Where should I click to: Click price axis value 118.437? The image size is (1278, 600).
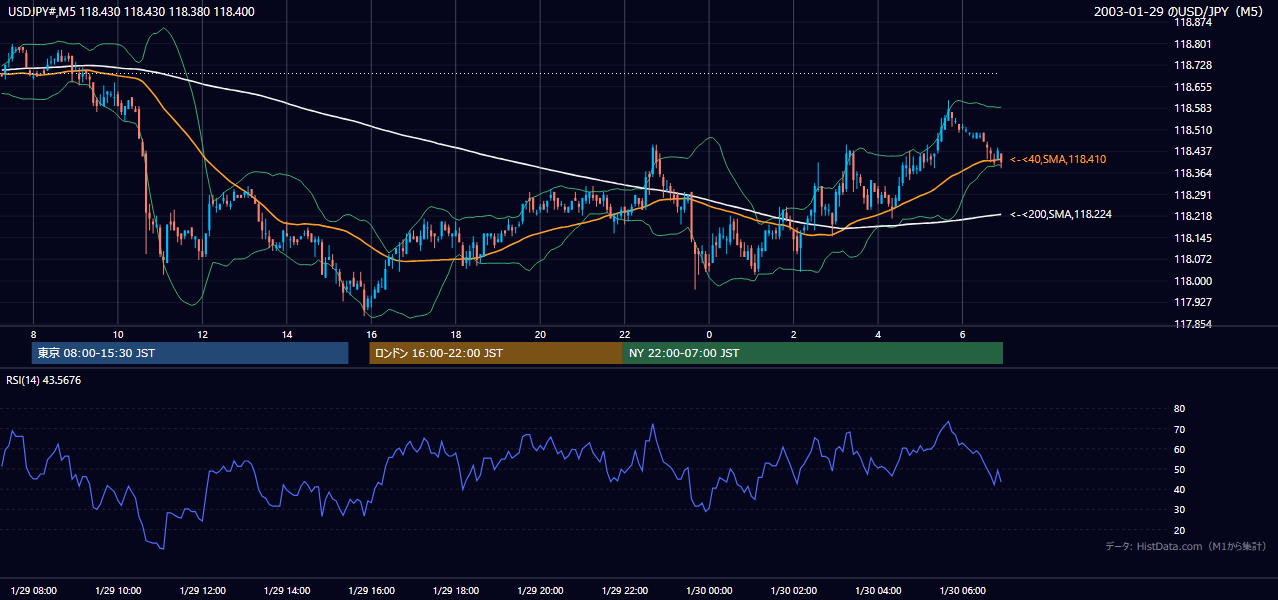1193,152
